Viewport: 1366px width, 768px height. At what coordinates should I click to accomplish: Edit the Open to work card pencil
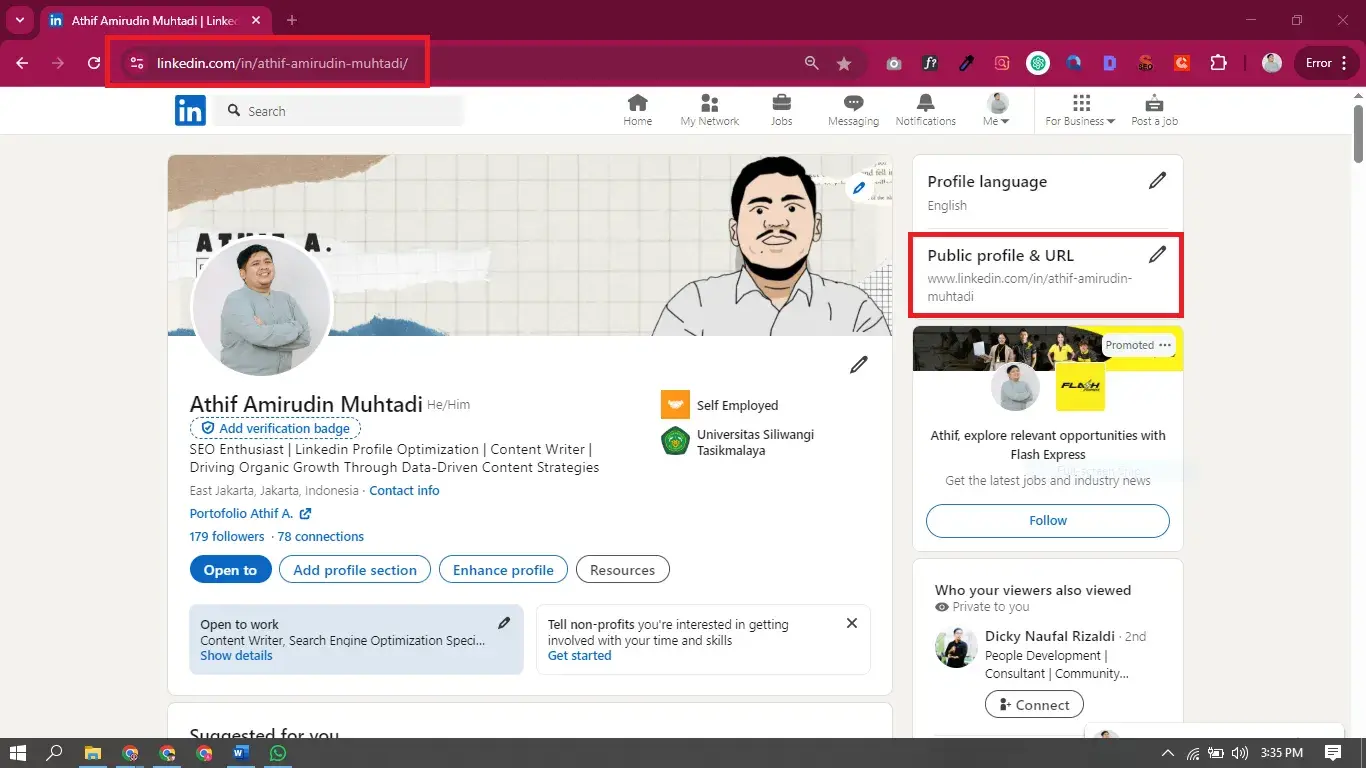point(504,623)
